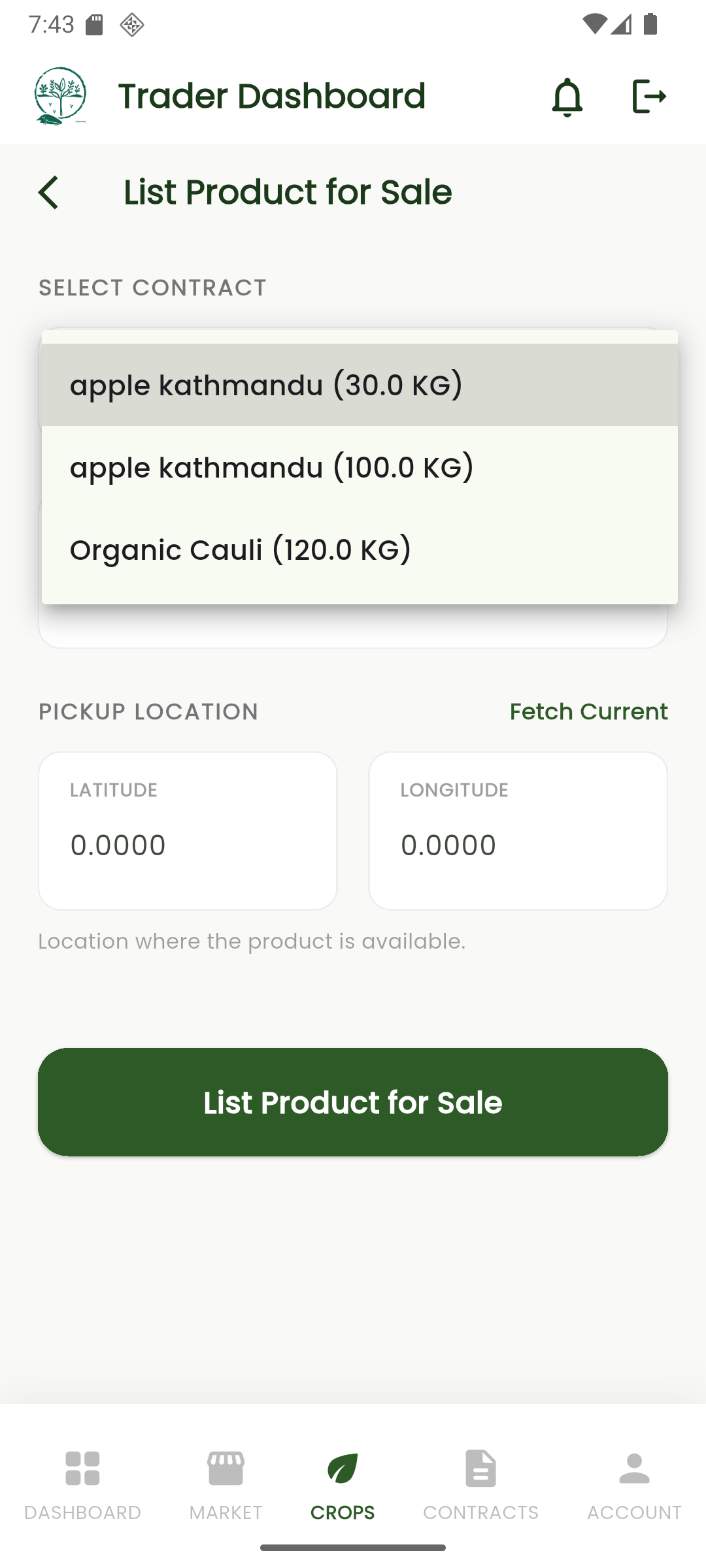
Task: Switch to the CONTRACTS tab label
Action: (x=480, y=1512)
